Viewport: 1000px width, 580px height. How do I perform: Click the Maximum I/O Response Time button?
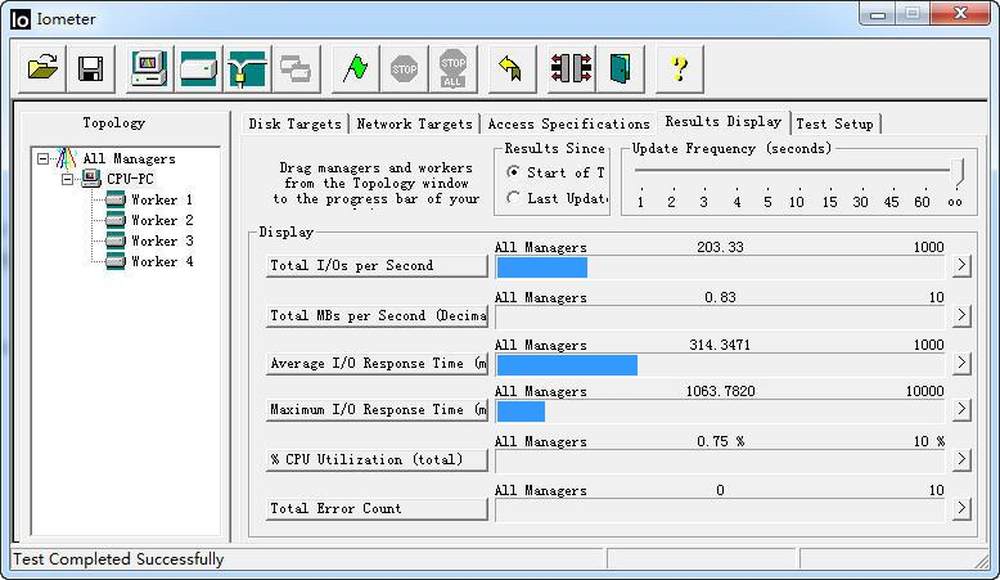(x=376, y=410)
